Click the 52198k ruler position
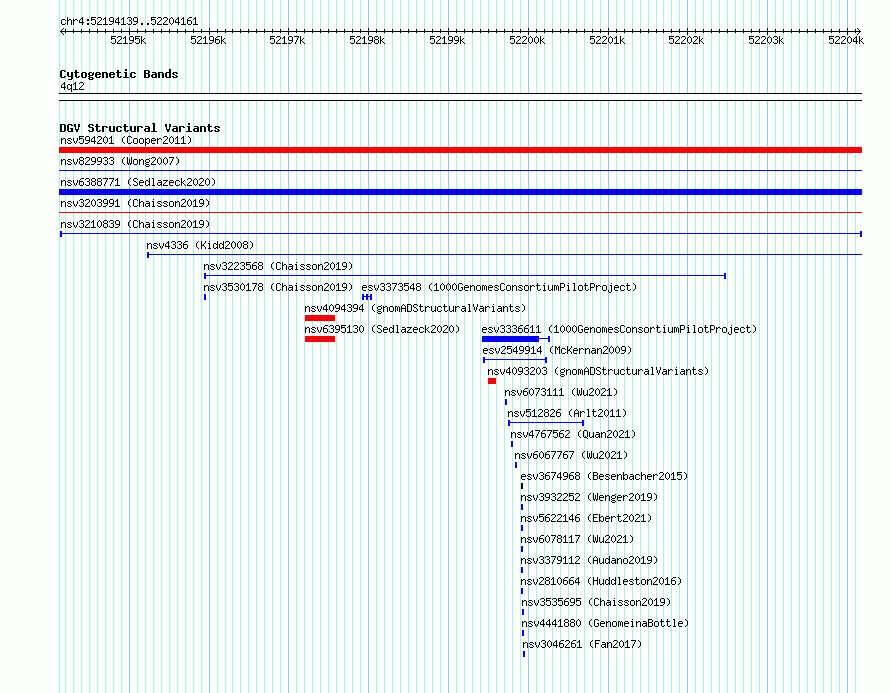This screenshot has width=890, height=693. pos(367,40)
